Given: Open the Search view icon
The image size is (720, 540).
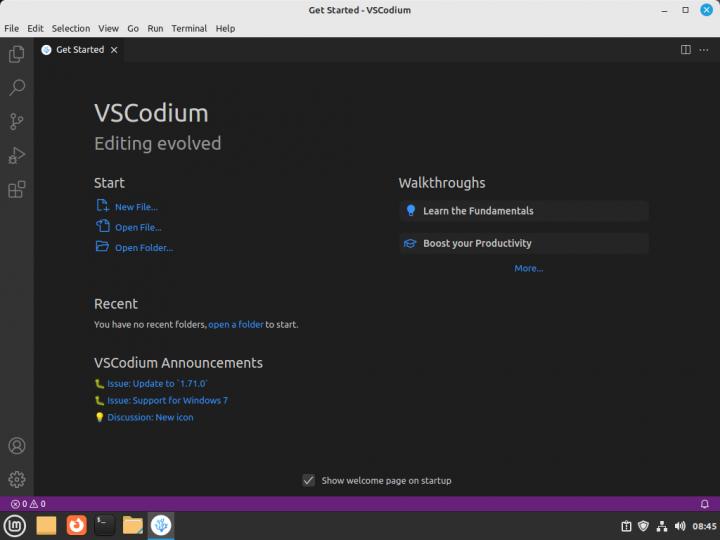Looking at the screenshot, I should click(16, 88).
